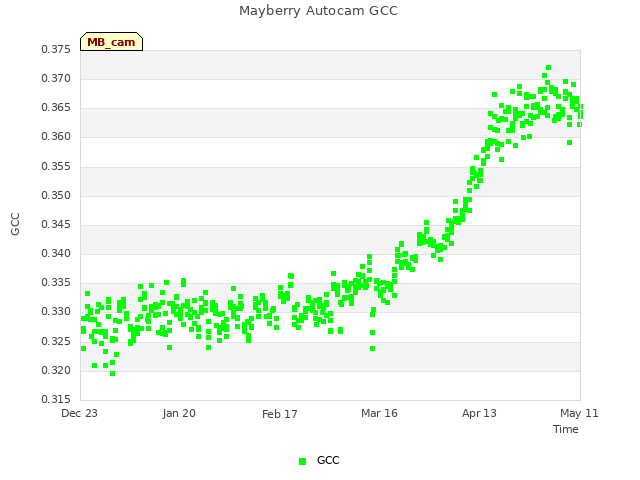The width and height of the screenshot is (640, 480).
Task: Click the Jan 20 axis label
Action: (x=179, y=413)
